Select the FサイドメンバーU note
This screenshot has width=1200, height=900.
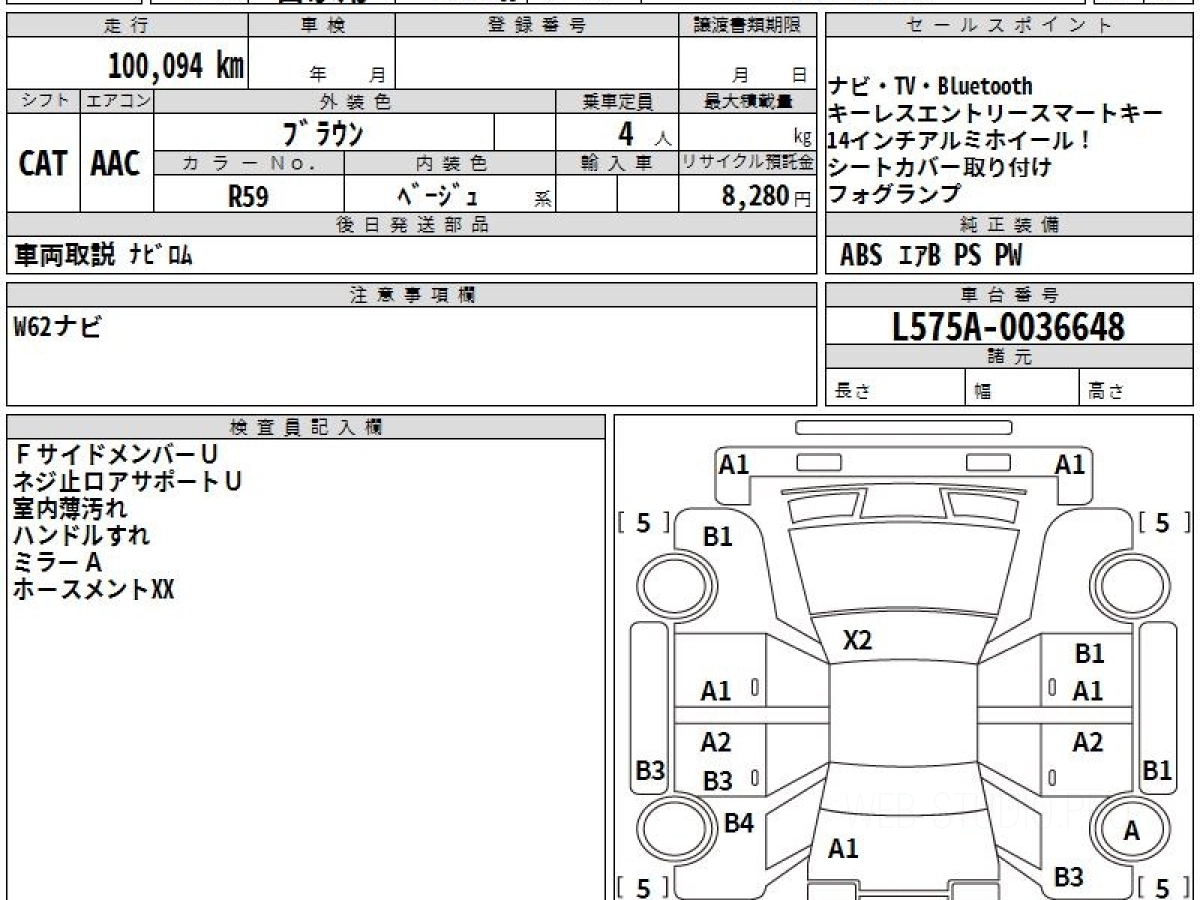click(115, 455)
